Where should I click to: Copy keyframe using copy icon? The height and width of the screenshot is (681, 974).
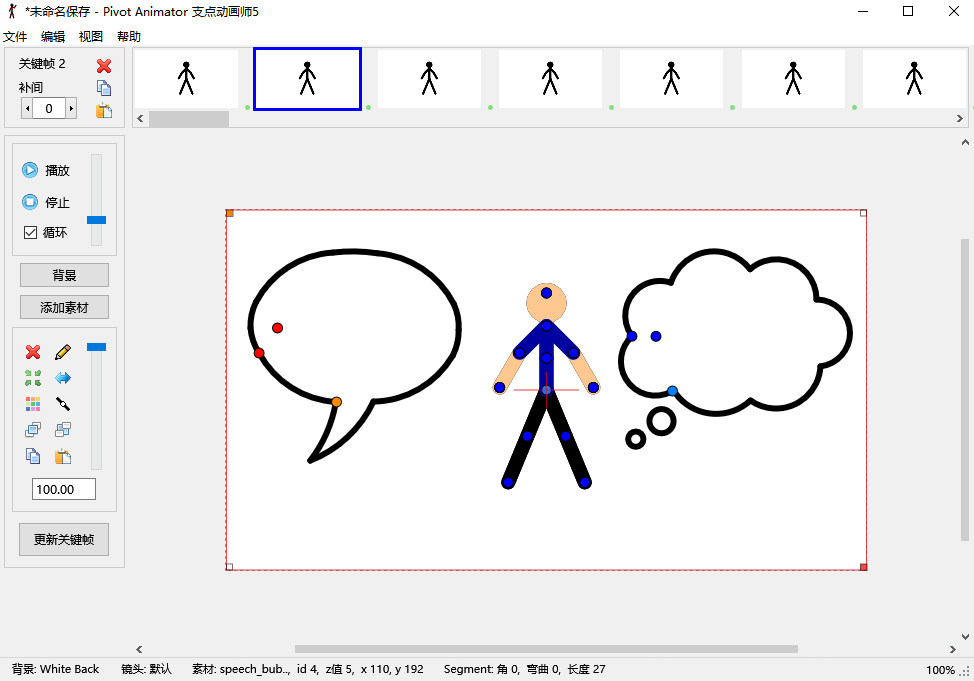click(103, 88)
